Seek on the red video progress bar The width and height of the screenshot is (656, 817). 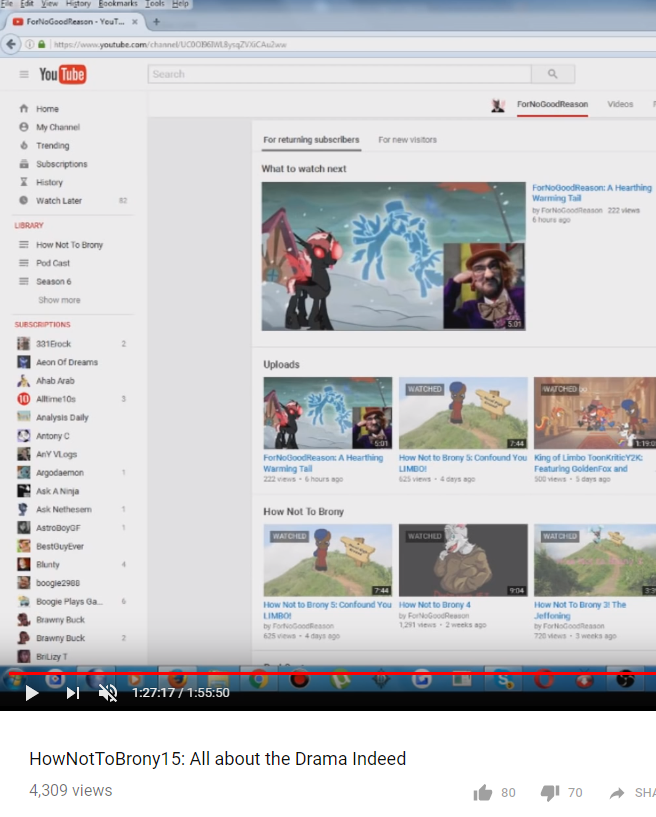tap(331, 673)
